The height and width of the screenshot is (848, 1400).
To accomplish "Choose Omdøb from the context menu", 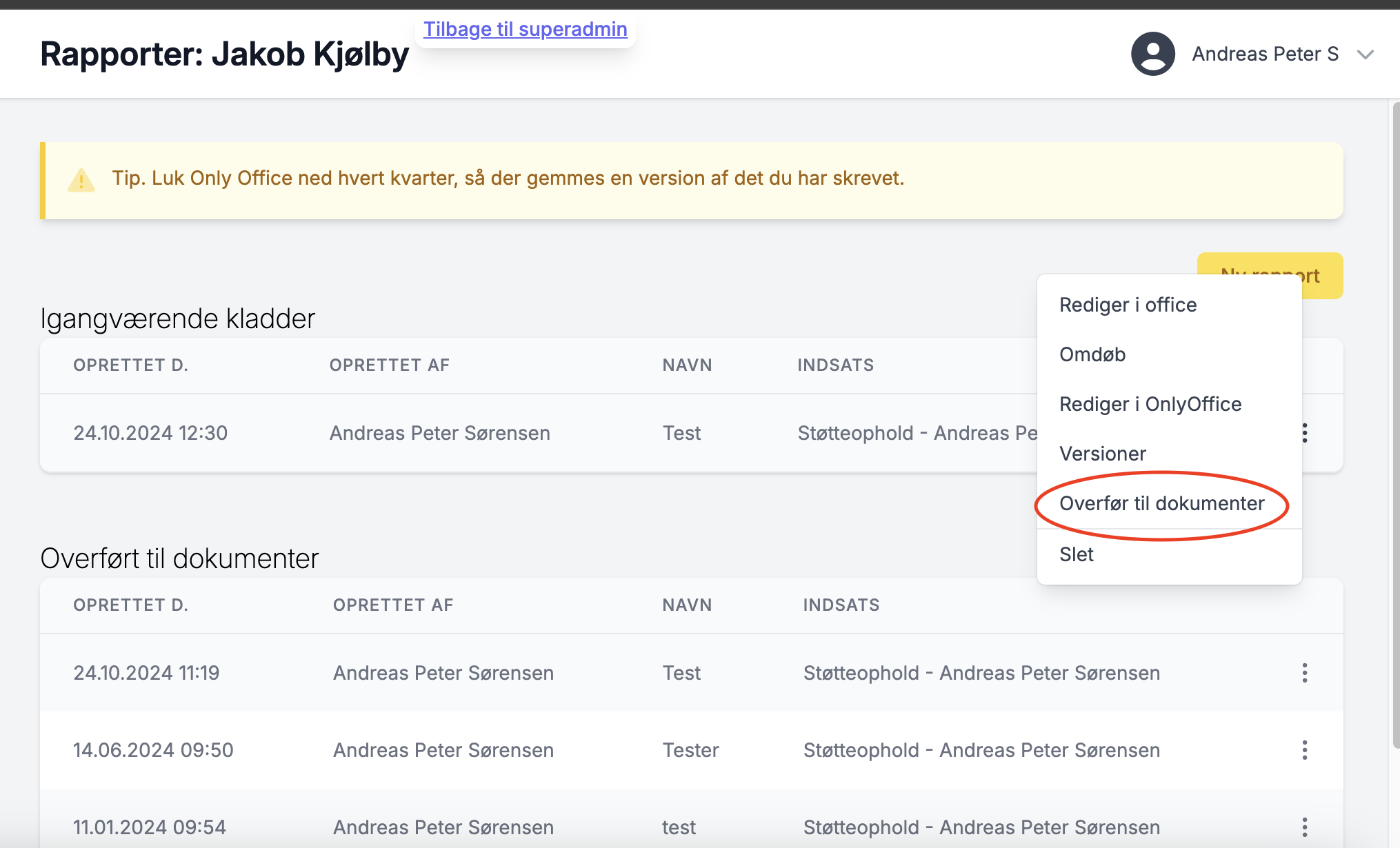I will tap(1092, 354).
